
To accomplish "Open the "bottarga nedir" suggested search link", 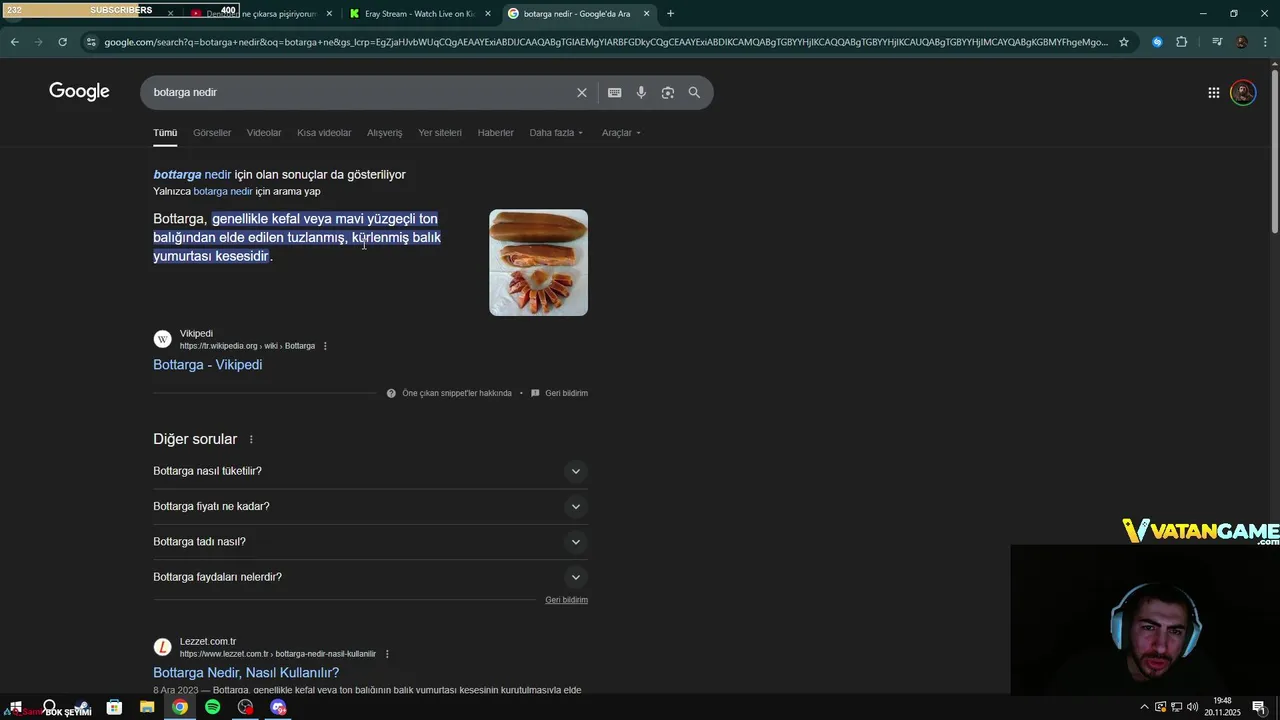I will click(192, 174).
